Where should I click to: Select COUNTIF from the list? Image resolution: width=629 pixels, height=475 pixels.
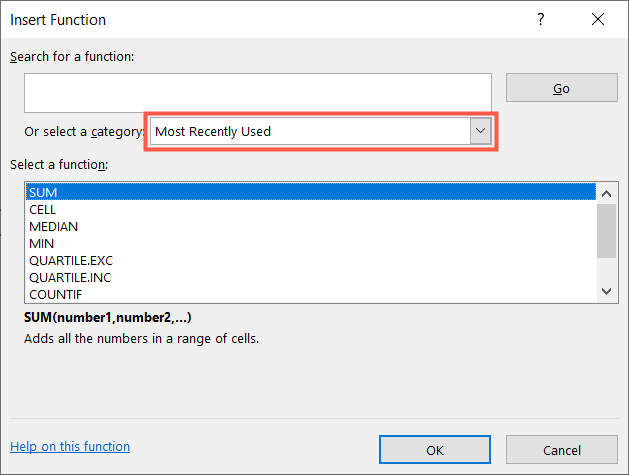(x=56, y=294)
